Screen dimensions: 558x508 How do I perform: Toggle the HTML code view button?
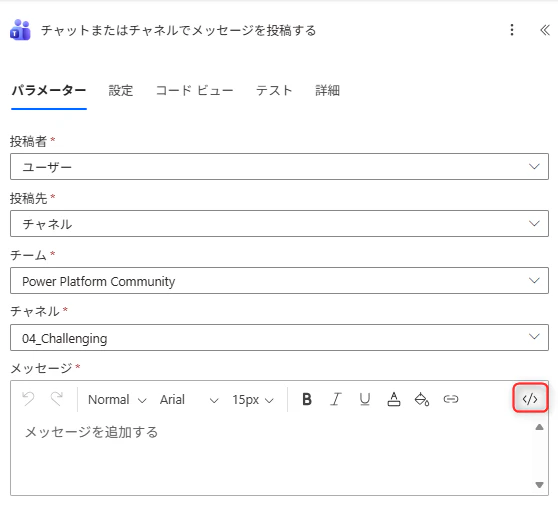[x=530, y=398]
